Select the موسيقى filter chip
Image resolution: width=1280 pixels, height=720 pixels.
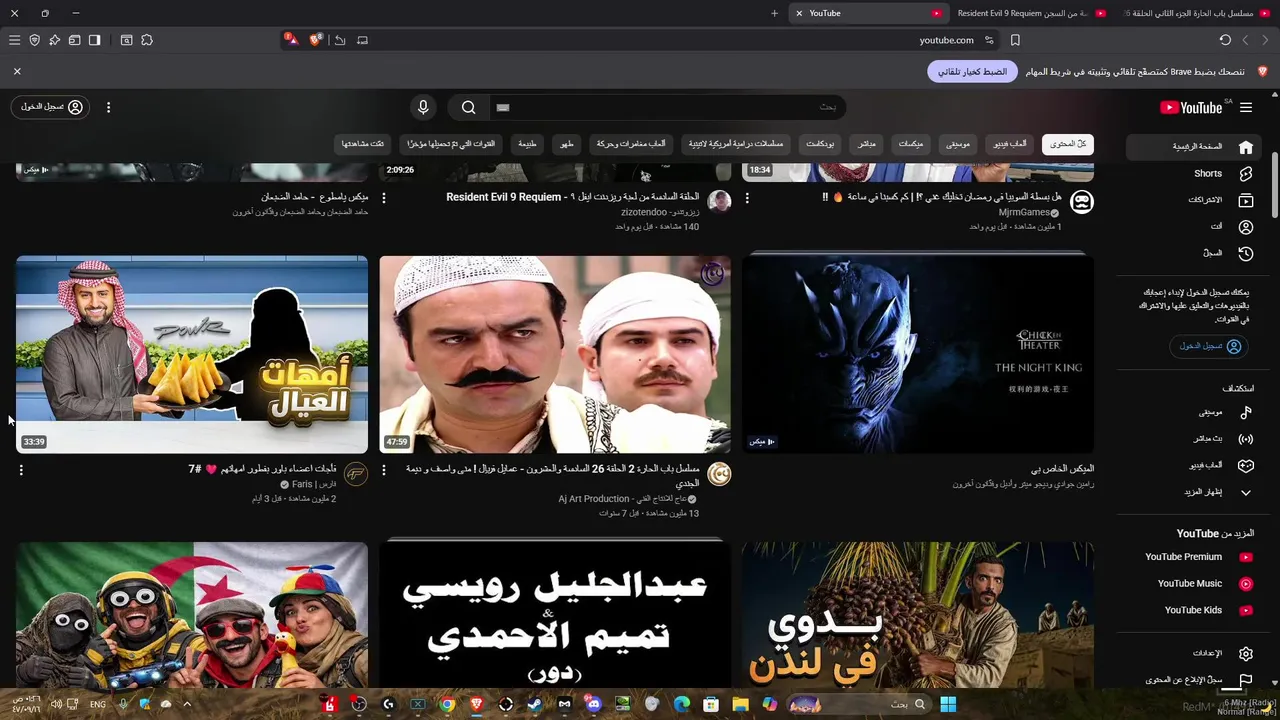click(957, 144)
